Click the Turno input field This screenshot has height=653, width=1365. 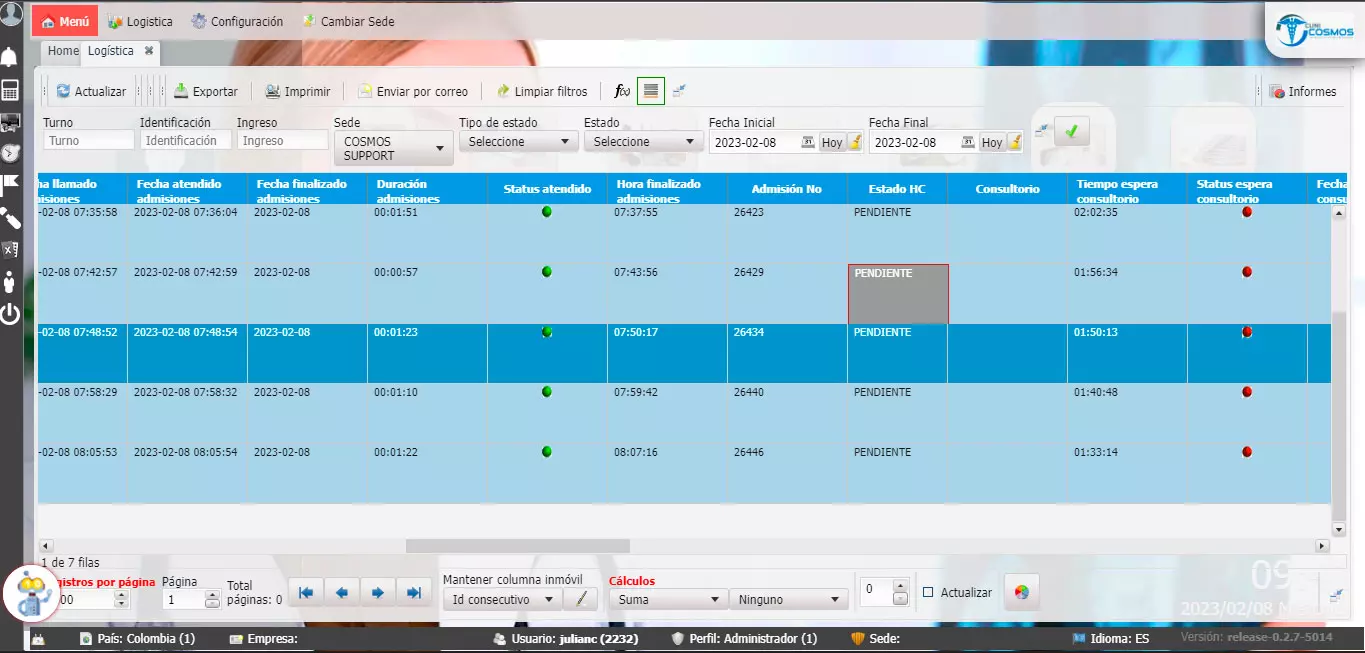(x=89, y=141)
